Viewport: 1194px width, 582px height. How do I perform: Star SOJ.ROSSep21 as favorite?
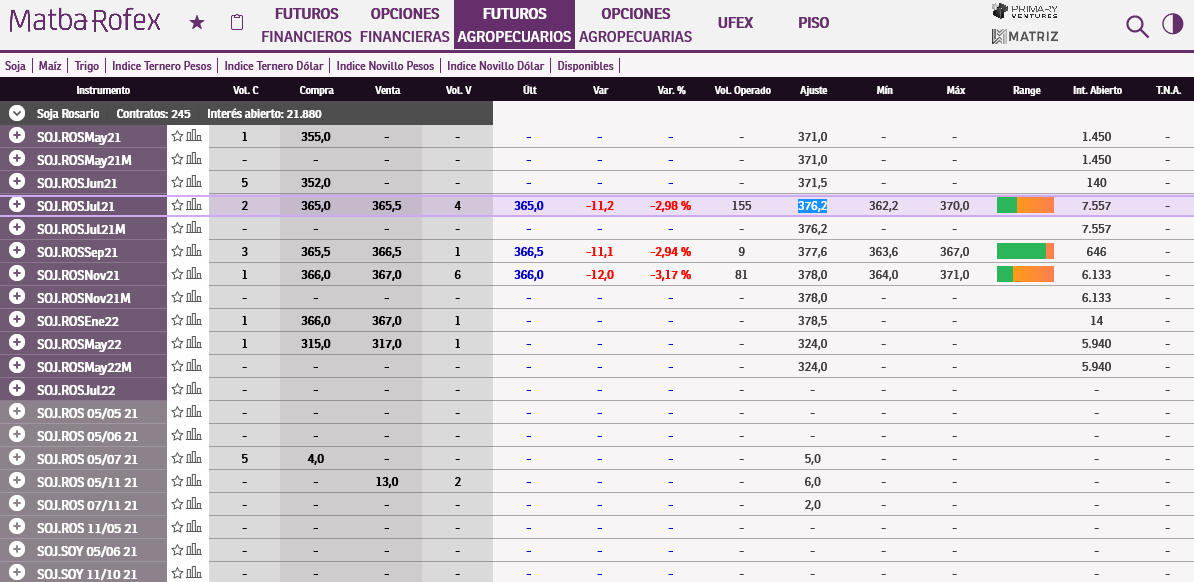point(177,251)
